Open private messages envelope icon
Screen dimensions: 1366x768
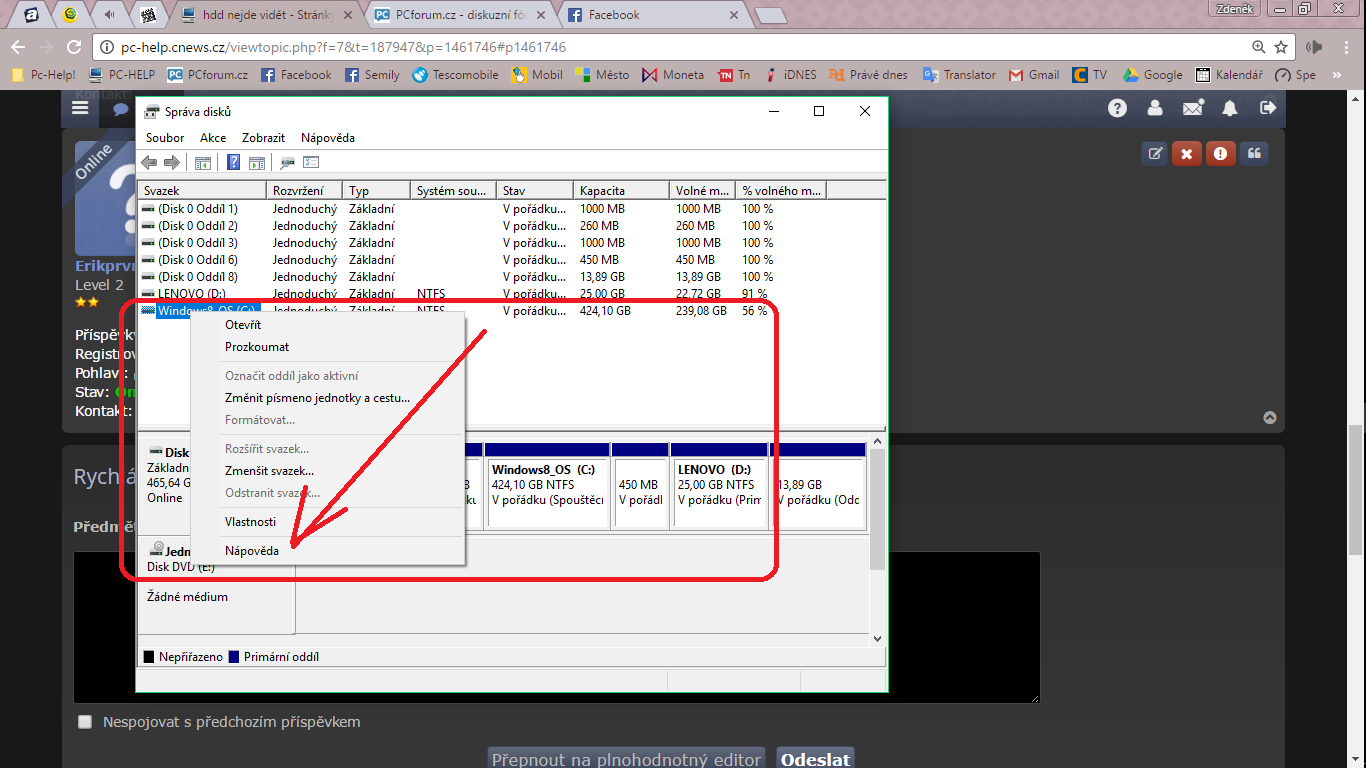[x=1193, y=108]
